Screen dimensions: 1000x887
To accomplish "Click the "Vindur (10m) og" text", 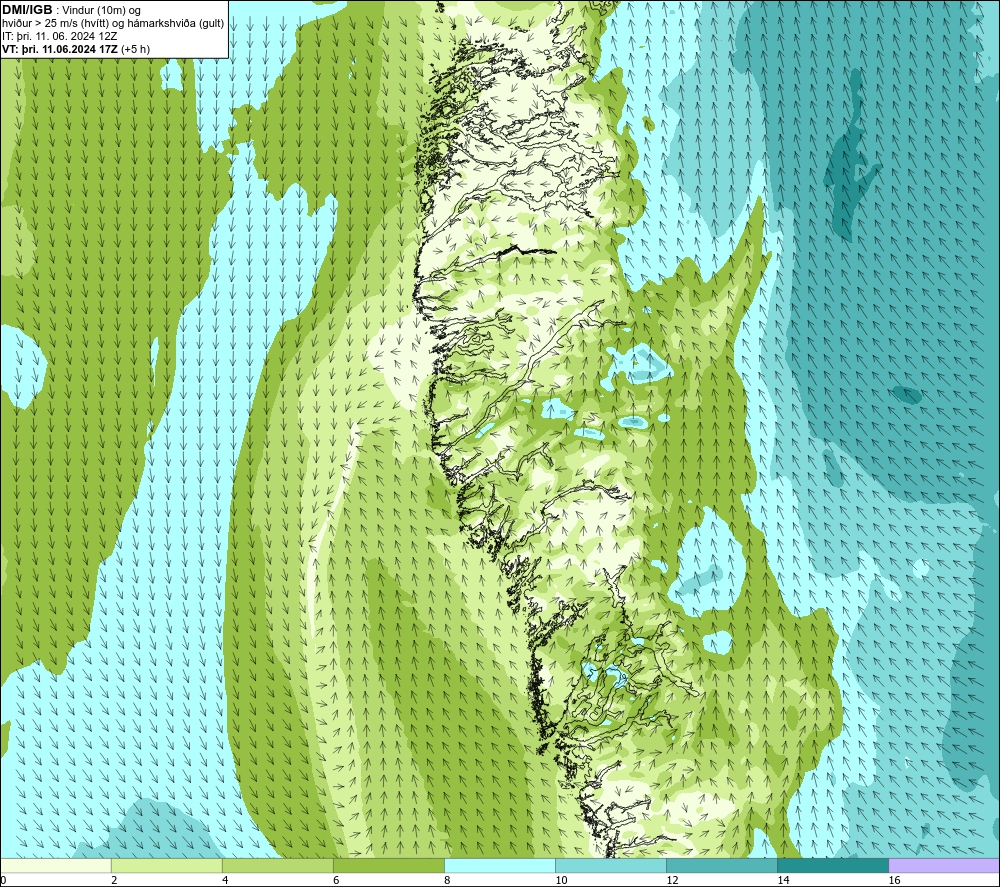I will 101,11.
